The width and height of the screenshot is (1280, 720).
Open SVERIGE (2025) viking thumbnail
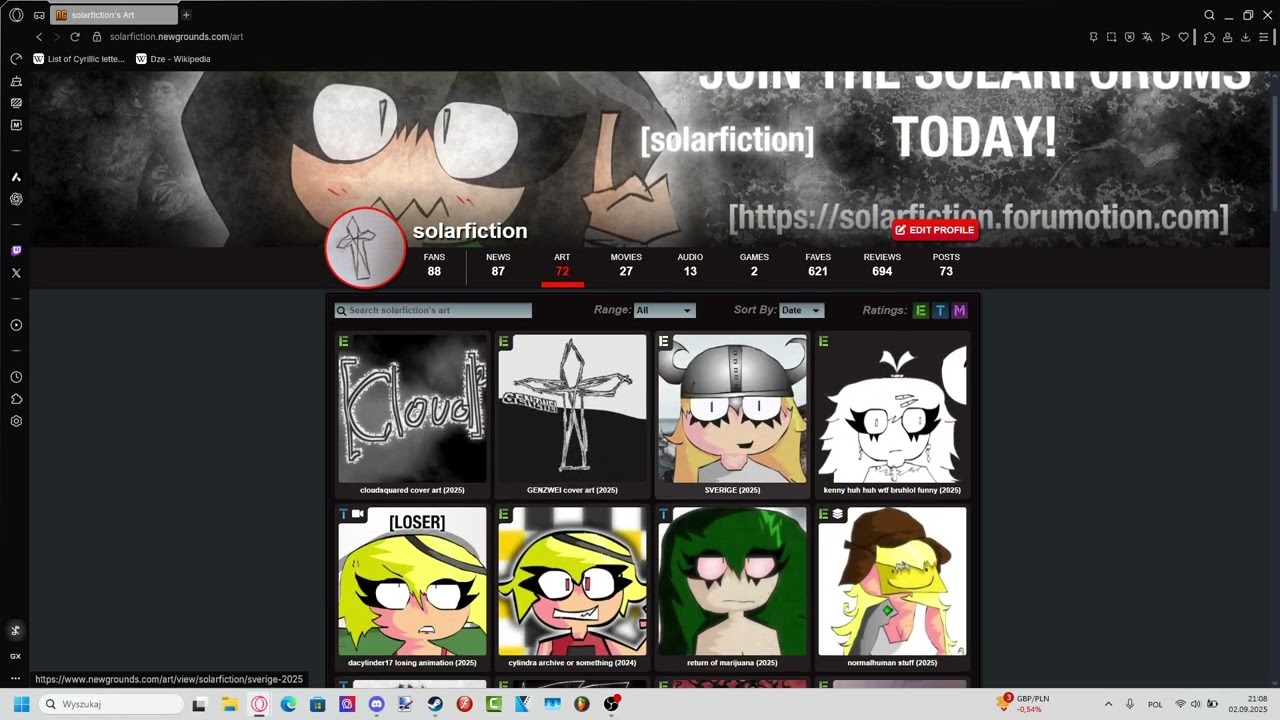coord(732,409)
